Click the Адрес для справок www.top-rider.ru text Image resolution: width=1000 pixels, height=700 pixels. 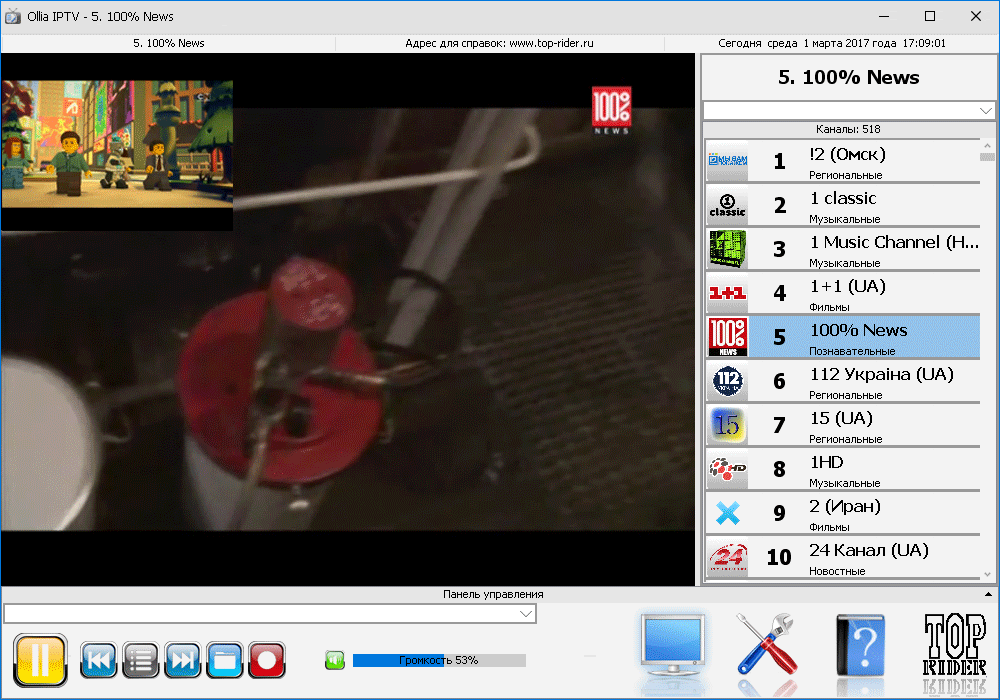click(499, 43)
